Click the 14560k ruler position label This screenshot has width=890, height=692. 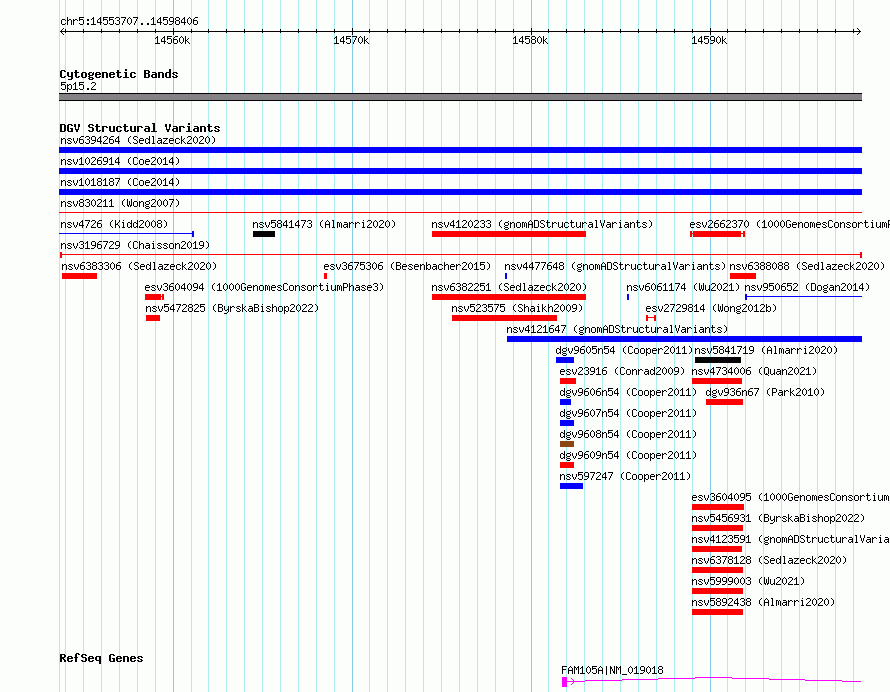click(172, 40)
